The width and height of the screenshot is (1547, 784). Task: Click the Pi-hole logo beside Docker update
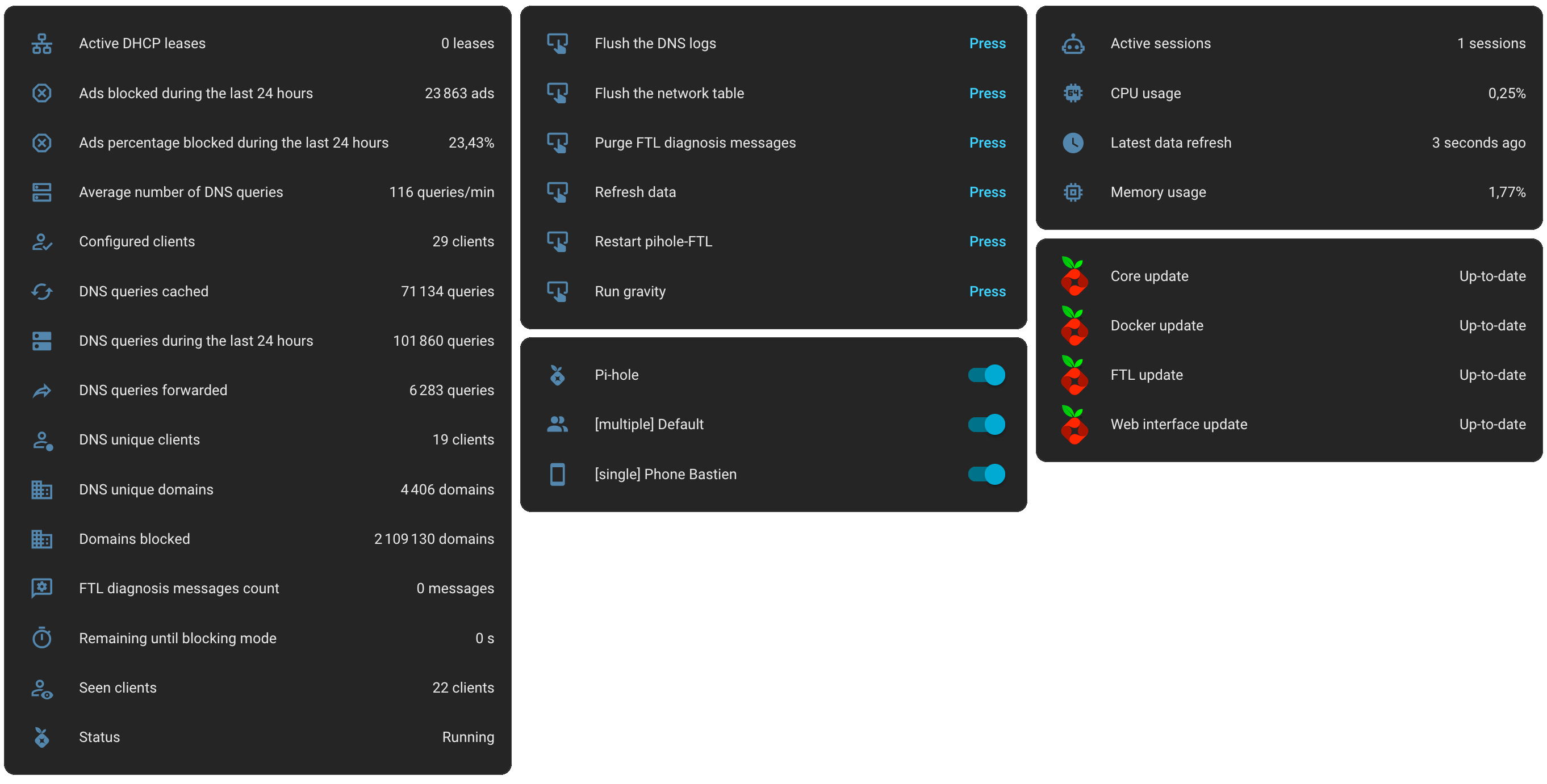pyautogui.click(x=1073, y=326)
